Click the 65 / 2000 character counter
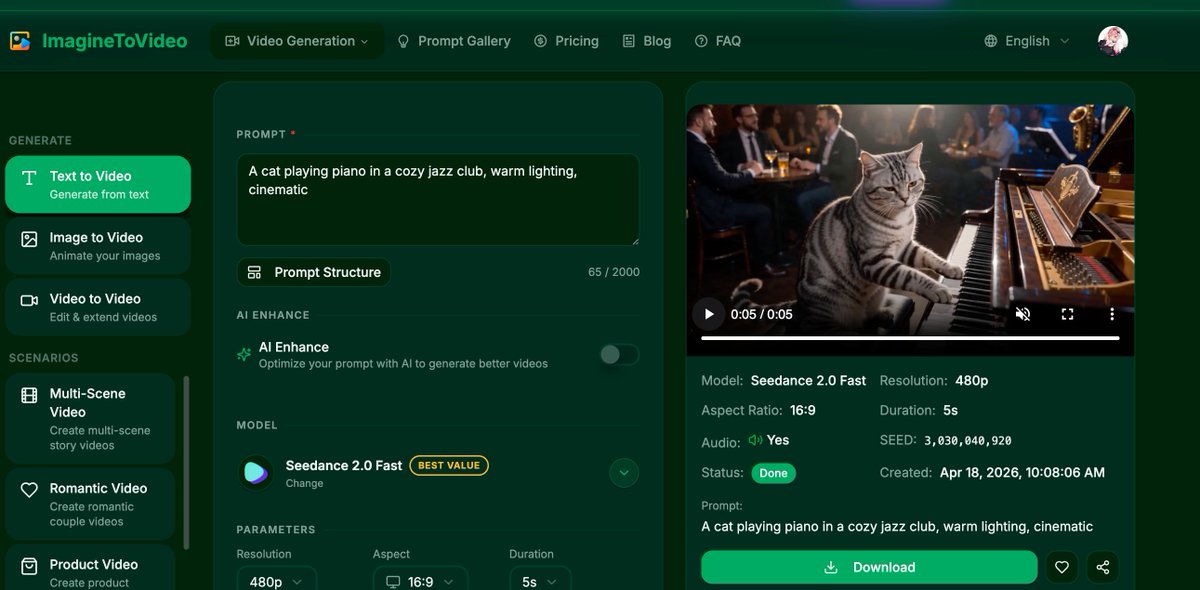This screenshot has height=590, width=1200. [x=614, y=272]
